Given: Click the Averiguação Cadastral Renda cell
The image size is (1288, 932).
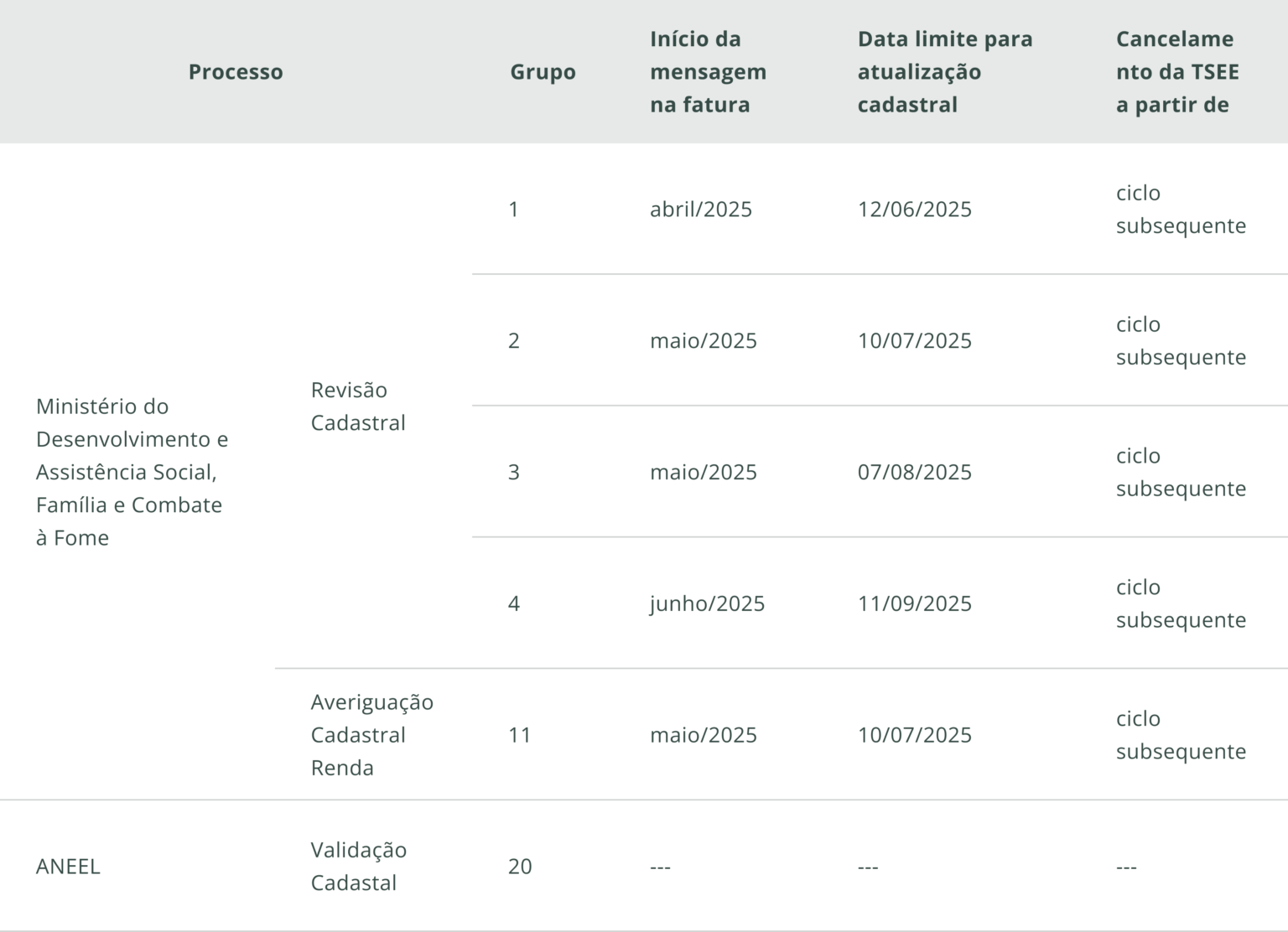Looking at the screenshot, I should [372, 735].
